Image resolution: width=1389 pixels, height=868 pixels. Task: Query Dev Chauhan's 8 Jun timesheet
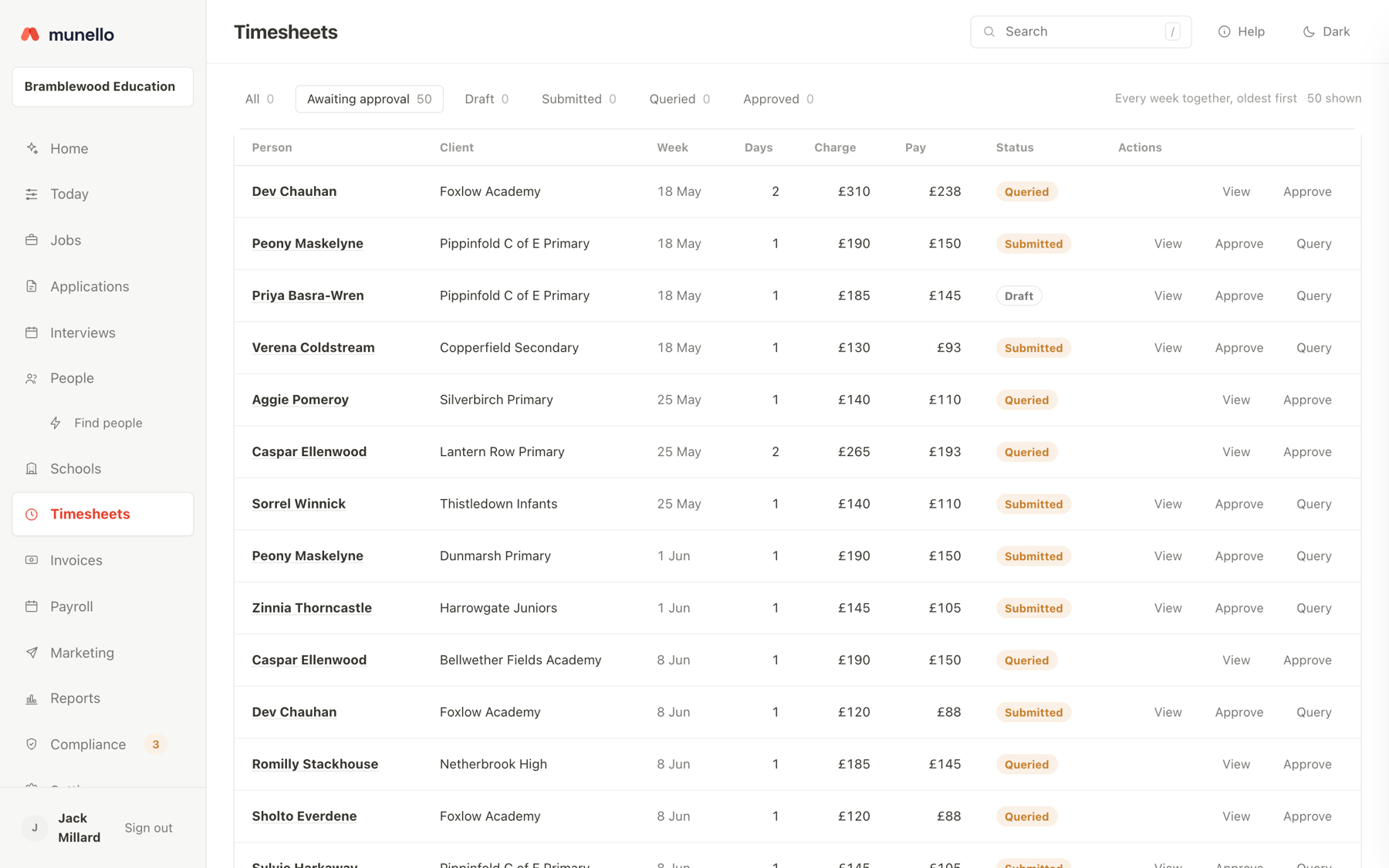(x=1313, y=712)
